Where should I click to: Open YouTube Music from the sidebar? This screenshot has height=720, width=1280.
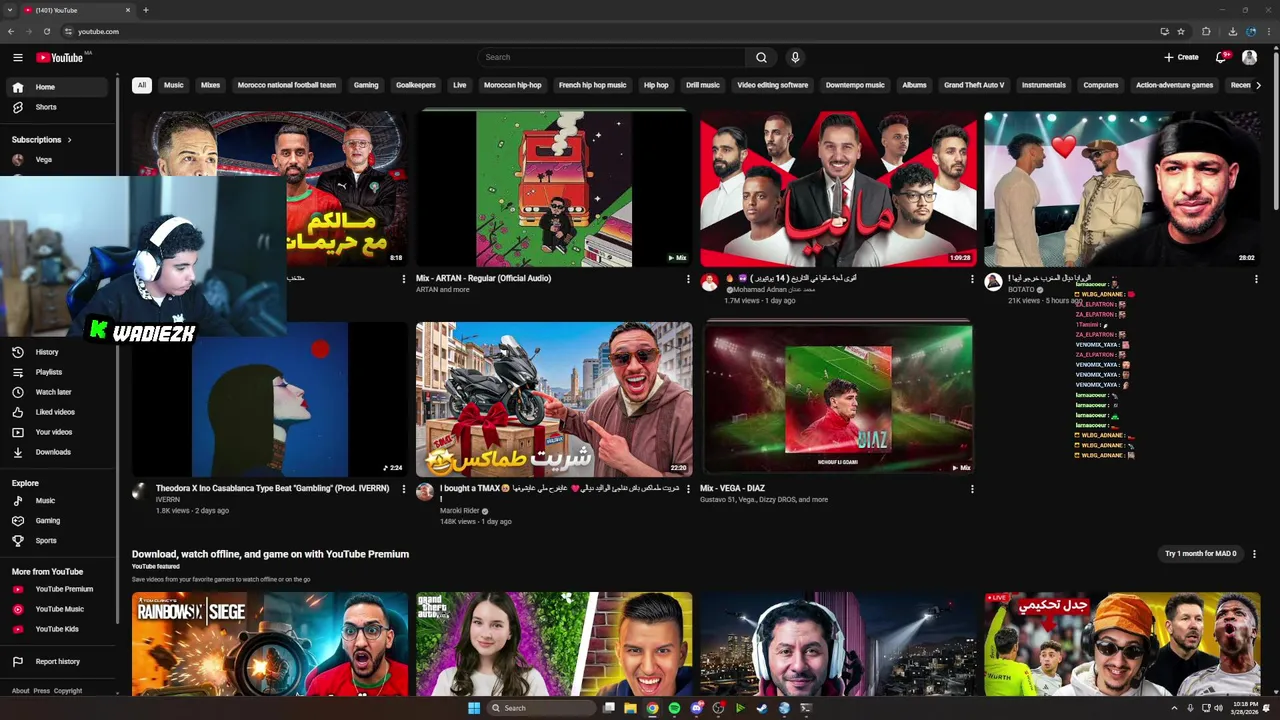pos(59,609)
